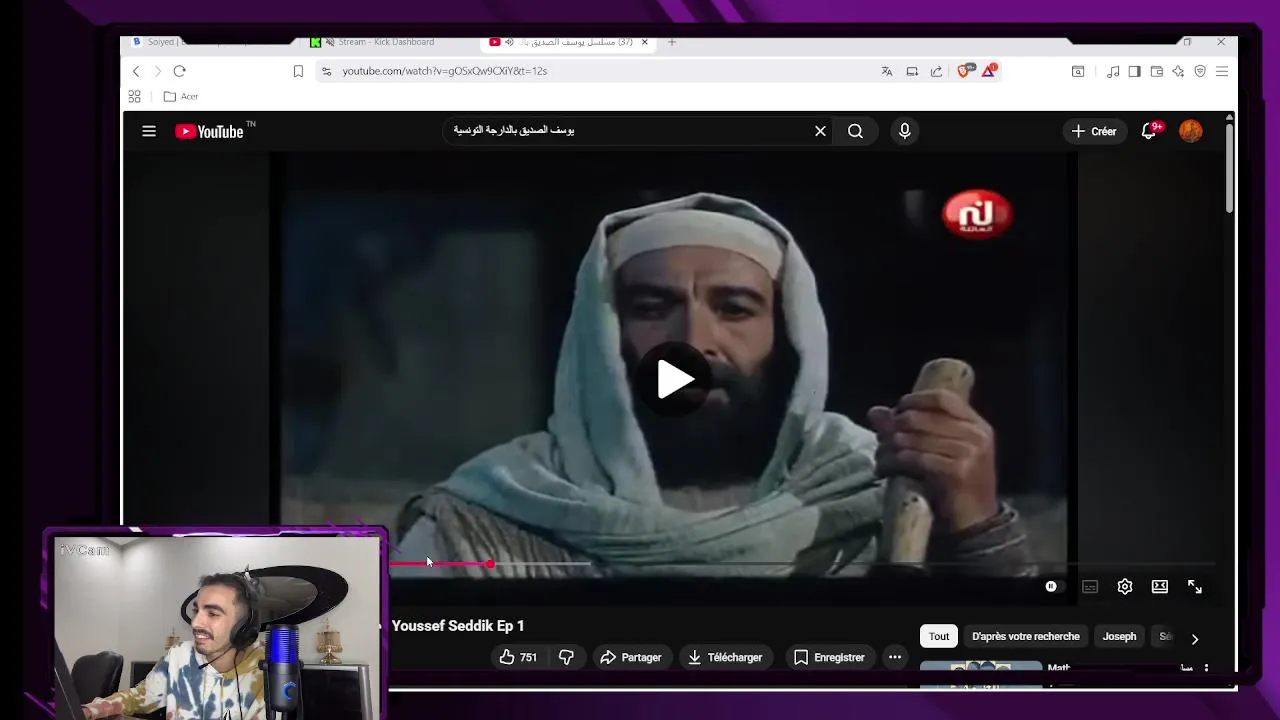Open the browser media control music icon
This screenshot has height=720, width=1280.
1113,71
